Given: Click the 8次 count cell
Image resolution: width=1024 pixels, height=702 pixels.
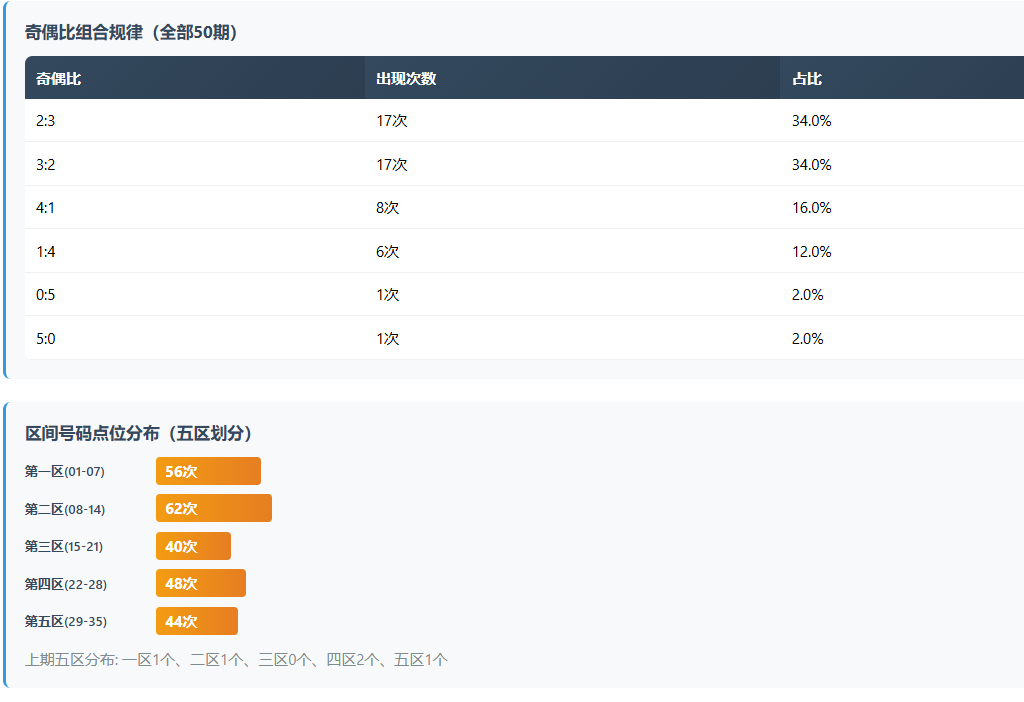Looking at the screenshot, I should [388, 208].
